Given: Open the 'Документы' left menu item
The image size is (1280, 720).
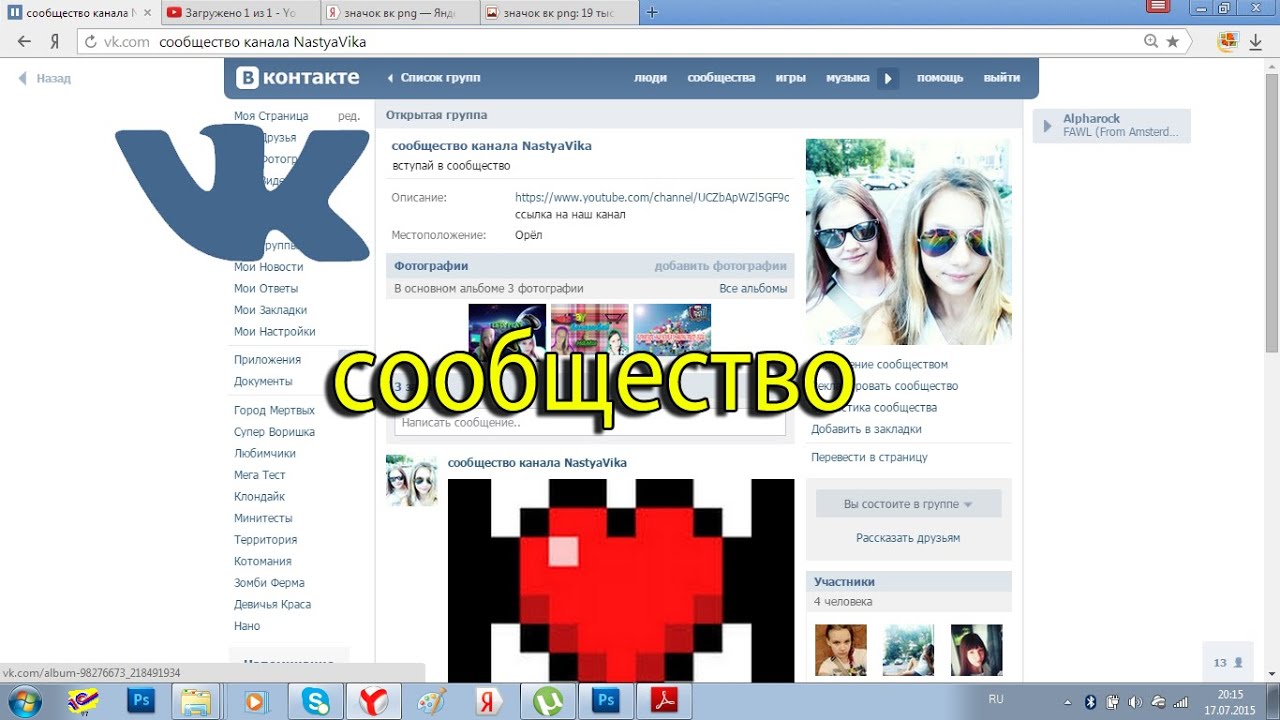Looking at the screenshot, I should pyautogui.click(x=263, y=382).
